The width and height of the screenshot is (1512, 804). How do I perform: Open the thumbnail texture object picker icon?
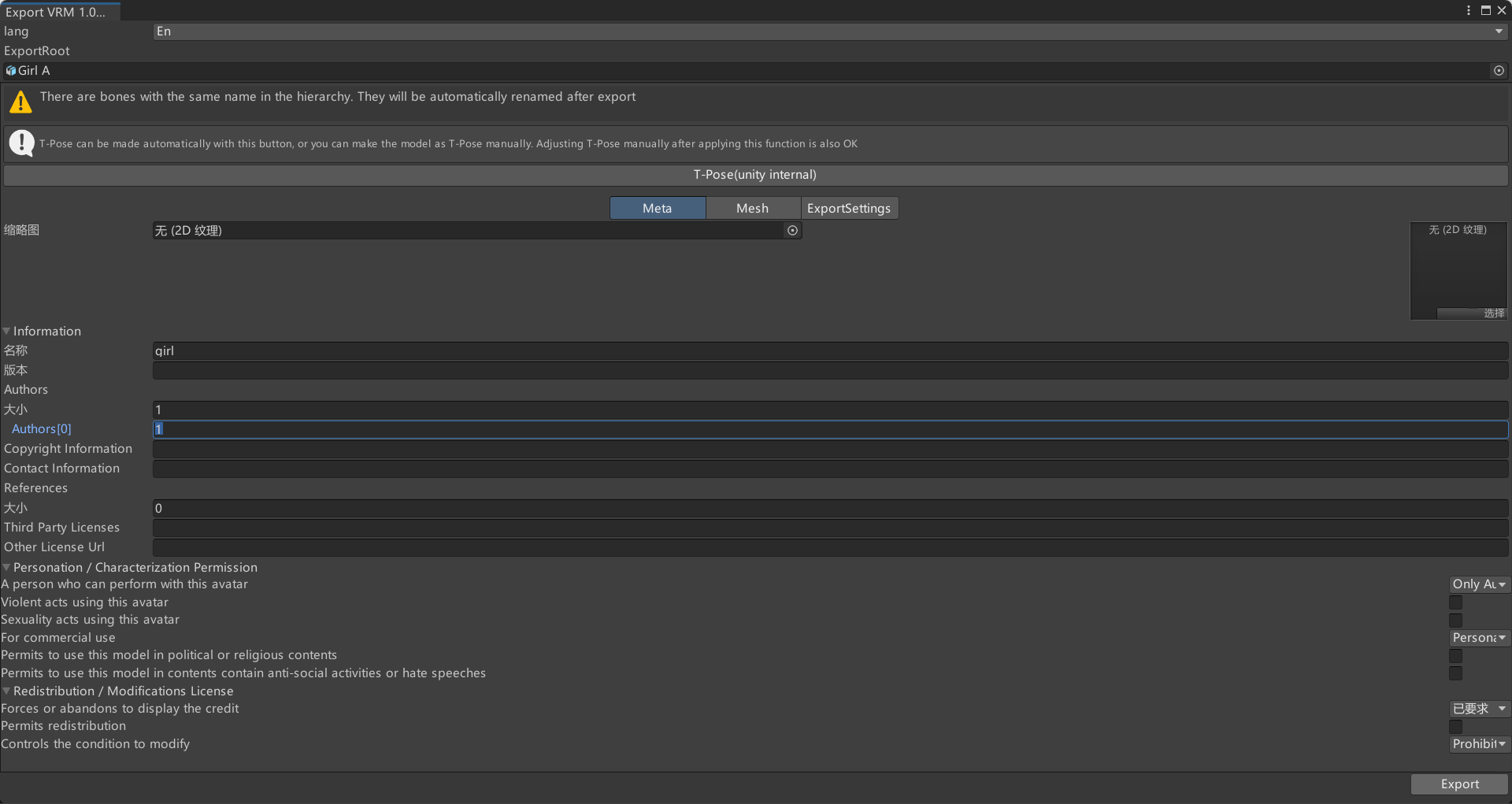point(792,231)
